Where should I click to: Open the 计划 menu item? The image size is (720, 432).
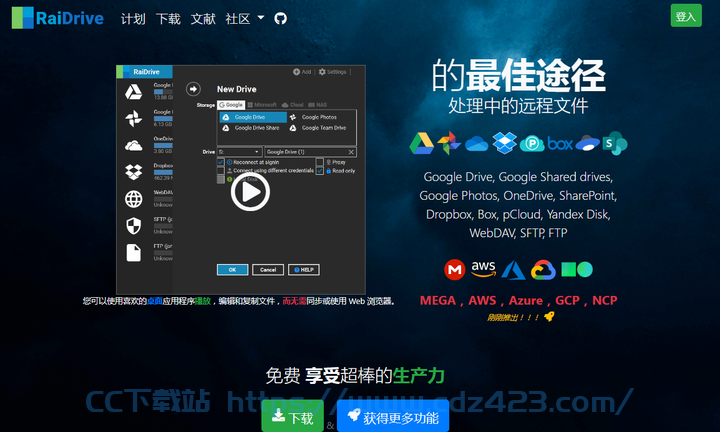133,19
